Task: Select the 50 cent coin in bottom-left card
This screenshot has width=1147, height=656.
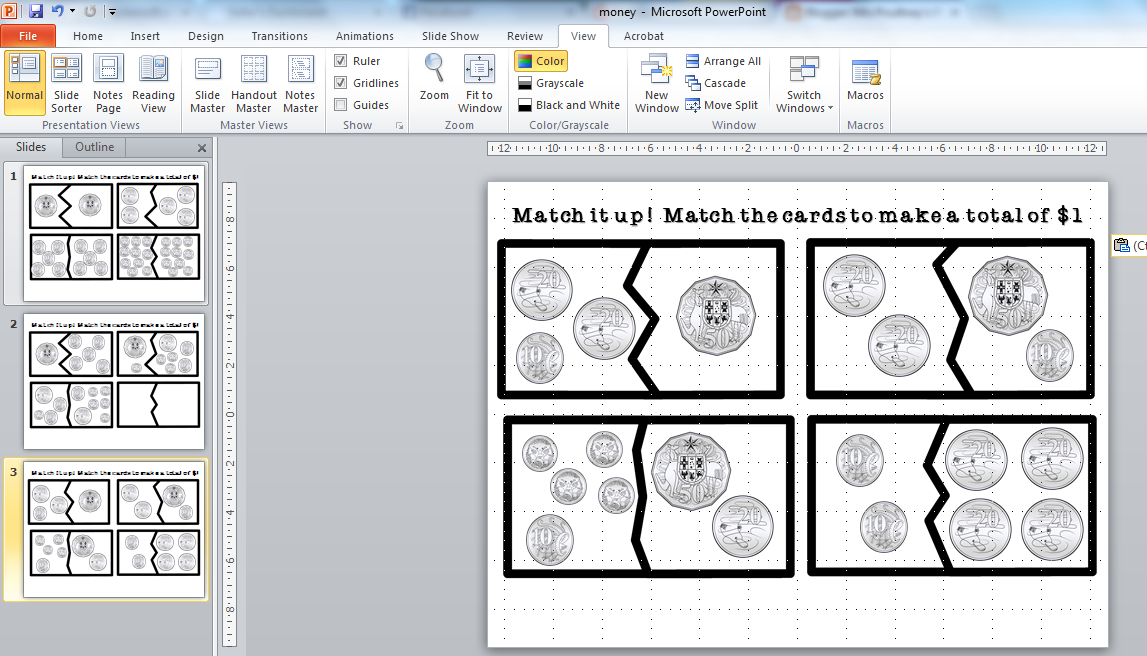Action: [x=691, y=471]
